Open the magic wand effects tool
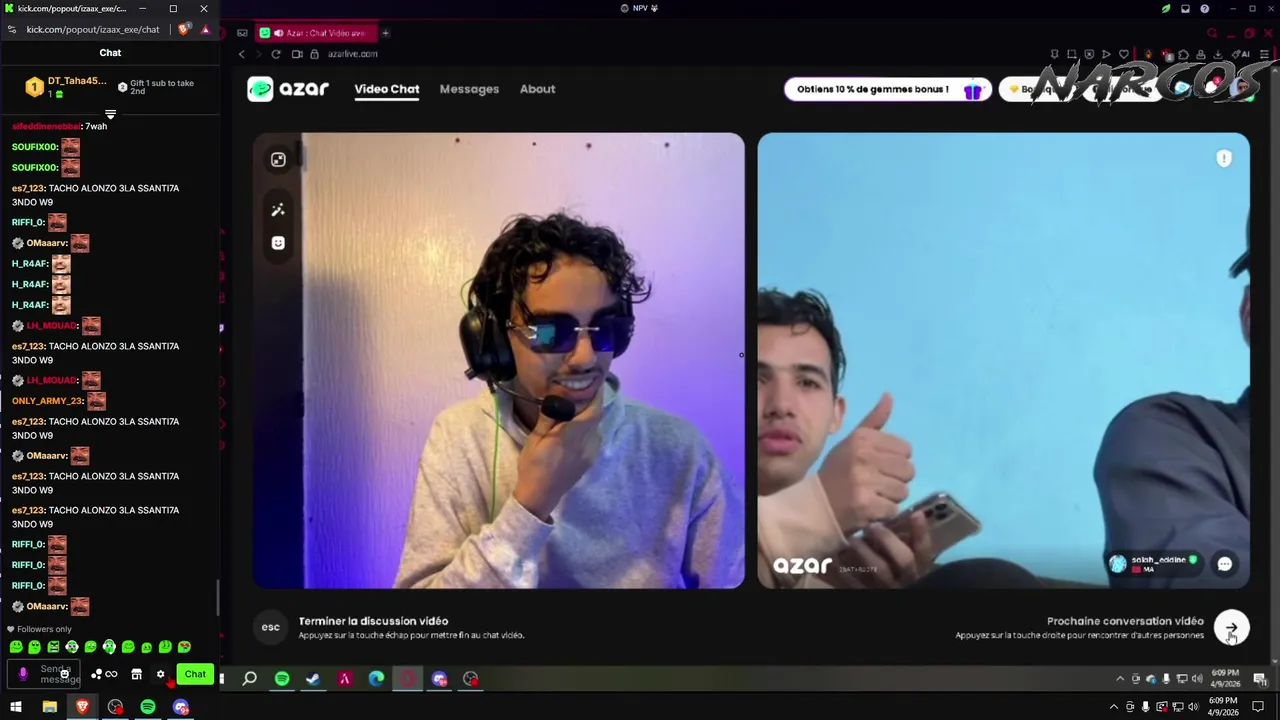 tap(278, 210)
